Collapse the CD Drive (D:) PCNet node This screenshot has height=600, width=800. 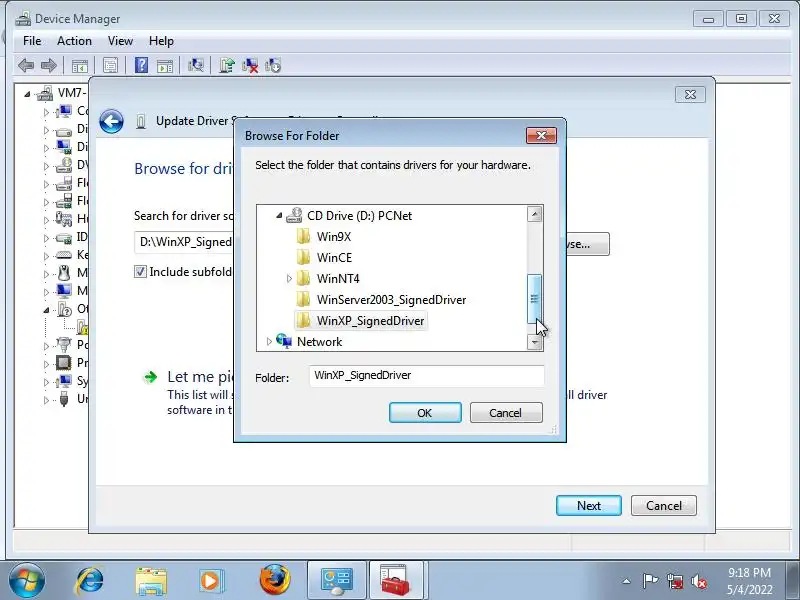279,216
